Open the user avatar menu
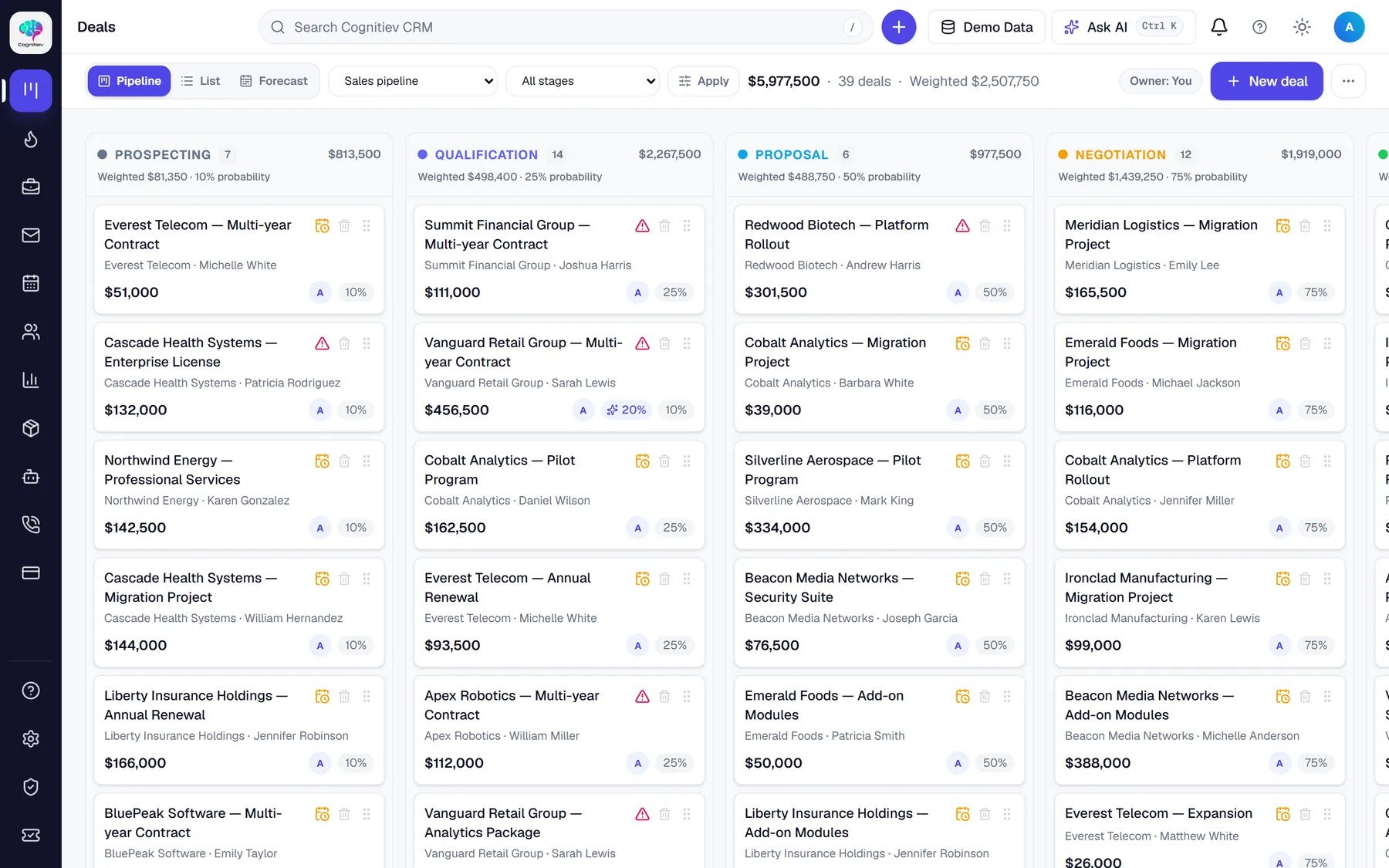Screen dimensions: 1389x868 pyautogui.click(x=1349, y=27)
